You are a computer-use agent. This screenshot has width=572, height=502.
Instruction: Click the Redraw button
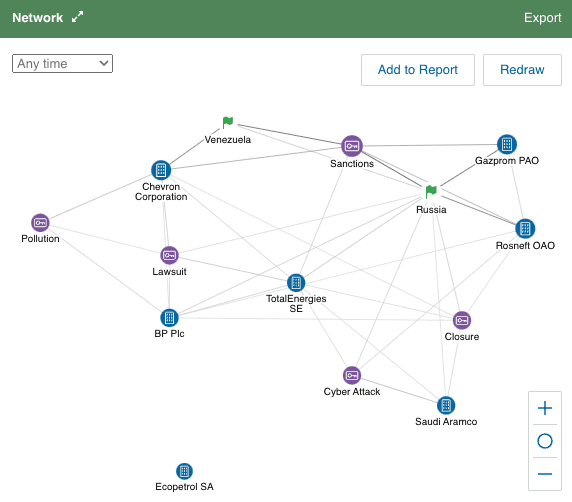[x=522, y=70]
